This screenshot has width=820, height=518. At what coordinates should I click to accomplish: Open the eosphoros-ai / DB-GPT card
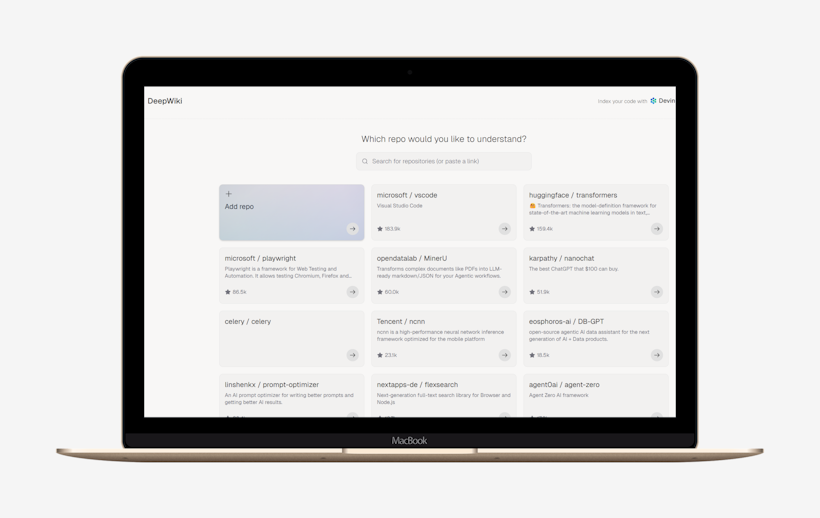(x=596, y=339)
